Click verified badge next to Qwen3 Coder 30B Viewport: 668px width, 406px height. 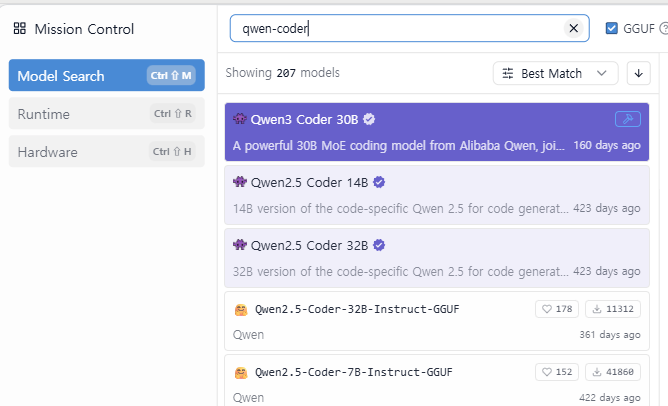pos(369,119)
